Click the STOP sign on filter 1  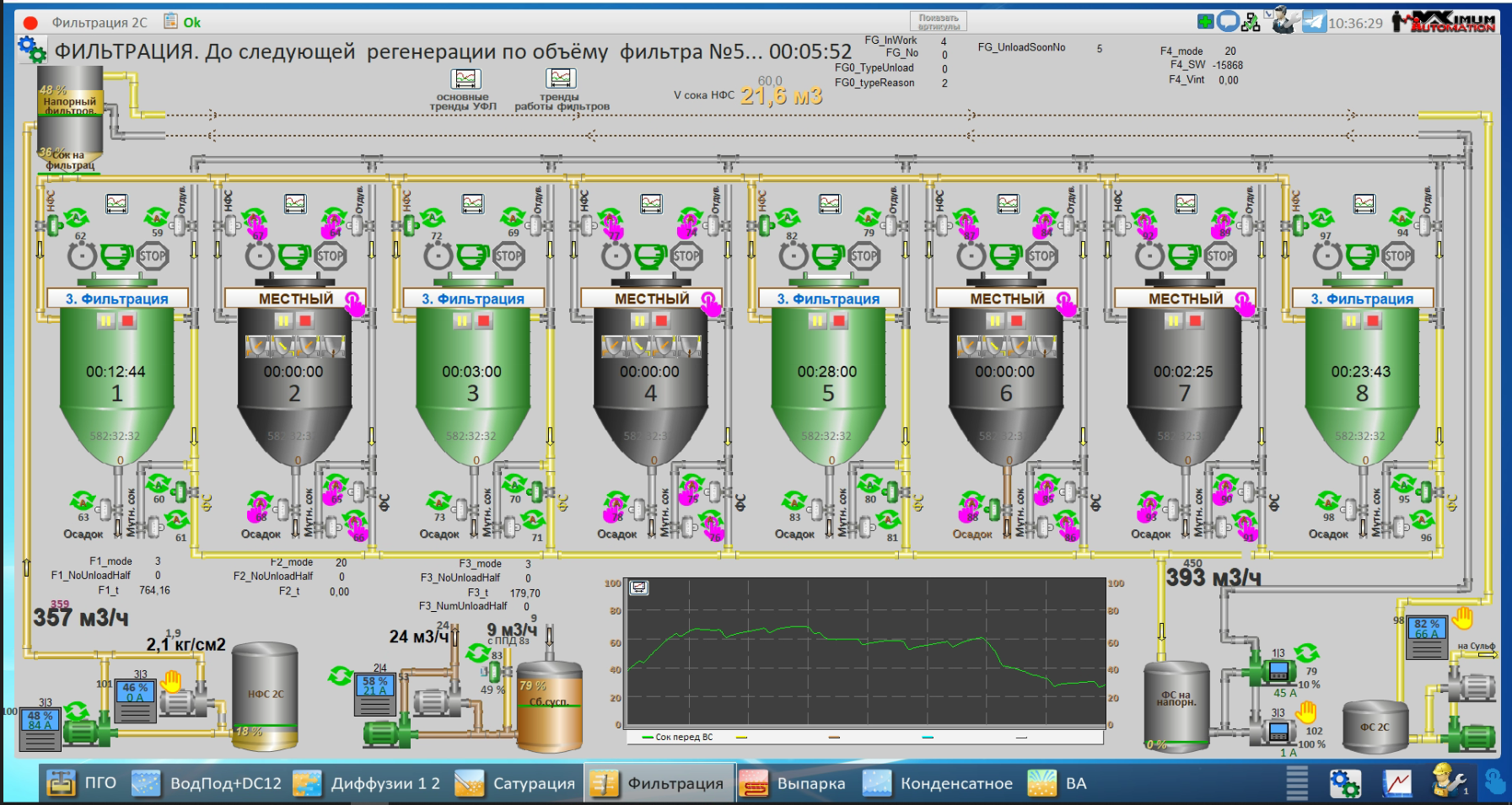[152, 255]
